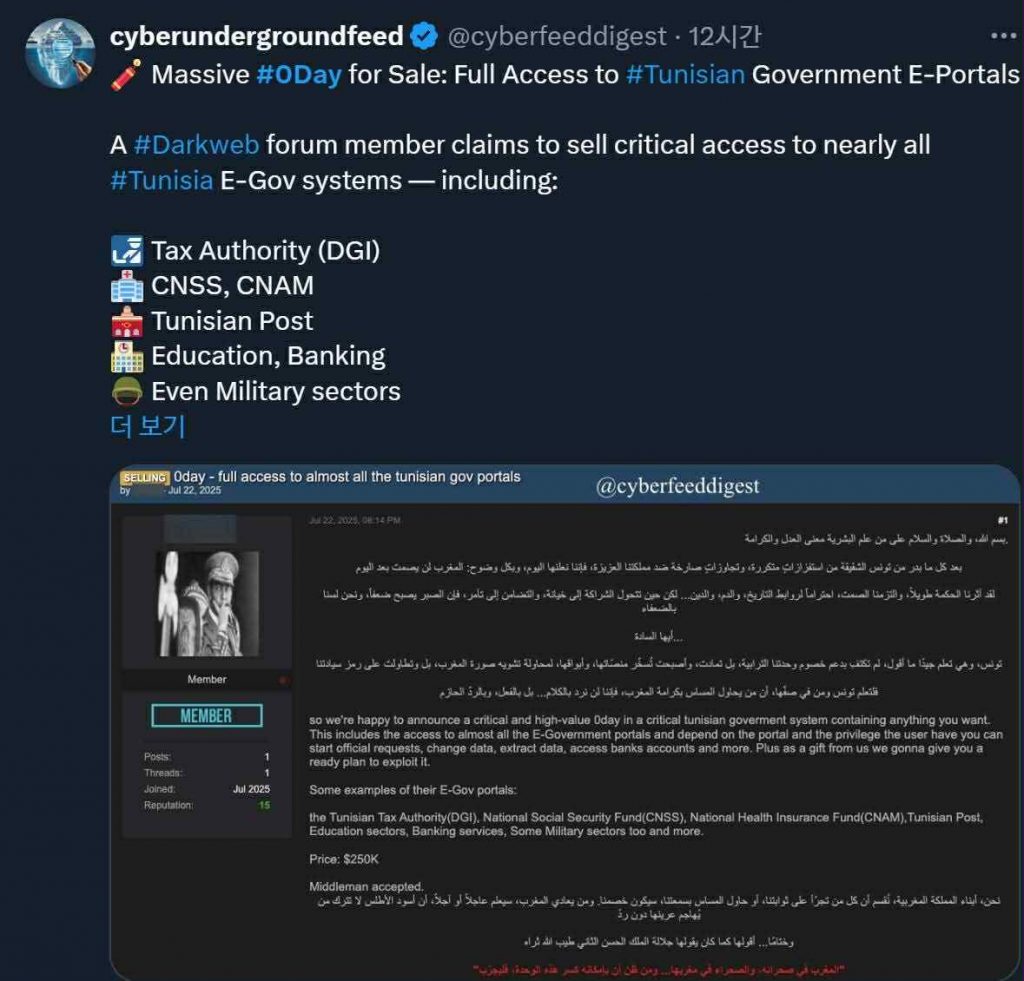Open the #Tunisian hashtag link
The image size is (1024, 981).
(x=685, y=74)
